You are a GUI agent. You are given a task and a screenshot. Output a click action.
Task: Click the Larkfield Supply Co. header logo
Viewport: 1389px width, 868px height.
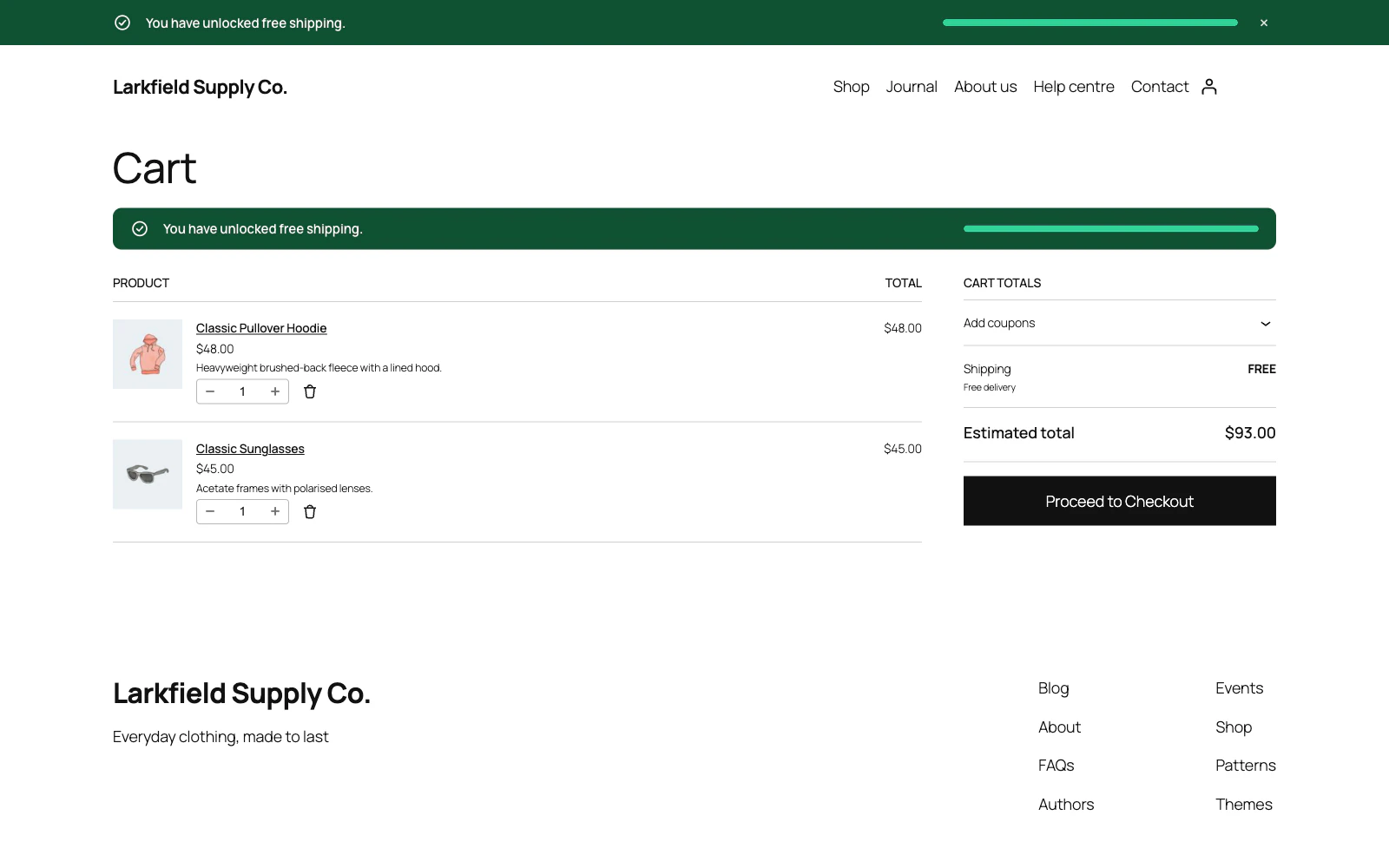(x=200, y=87)
